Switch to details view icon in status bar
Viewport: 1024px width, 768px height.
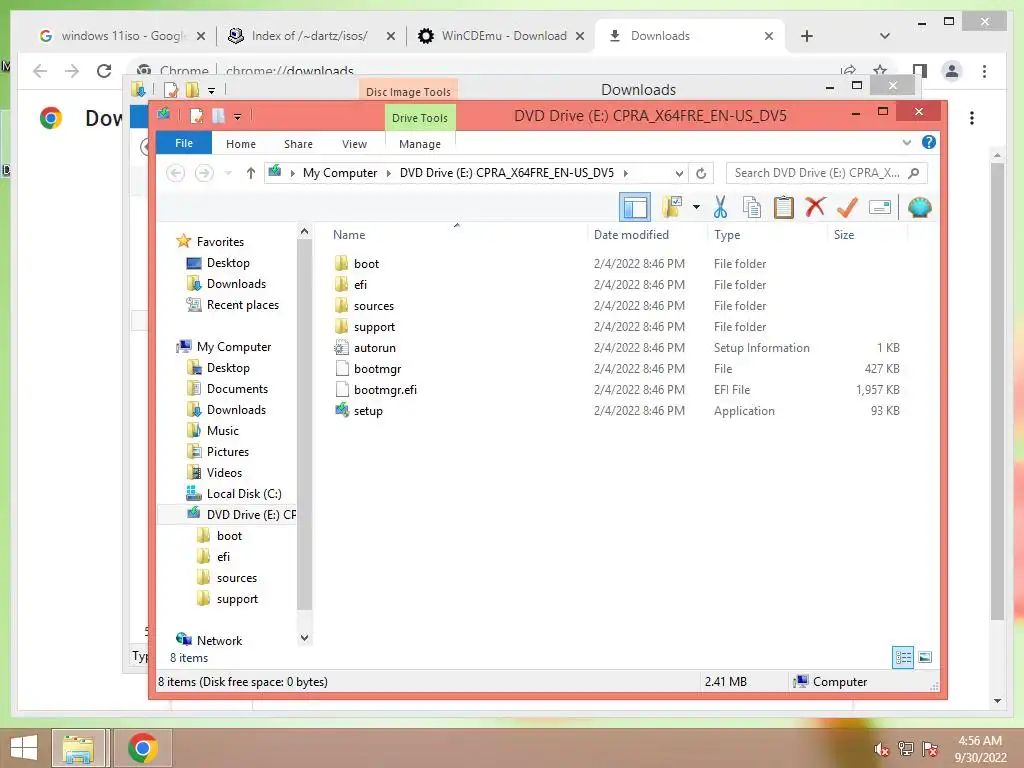903,657
